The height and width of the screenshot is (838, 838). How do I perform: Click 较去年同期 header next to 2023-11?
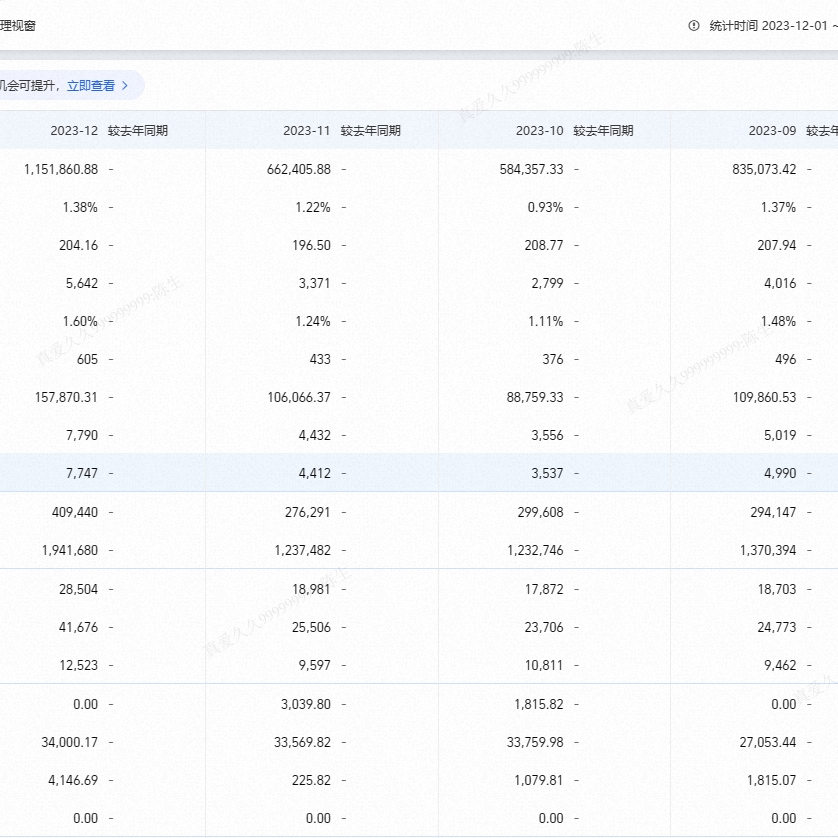371,131
